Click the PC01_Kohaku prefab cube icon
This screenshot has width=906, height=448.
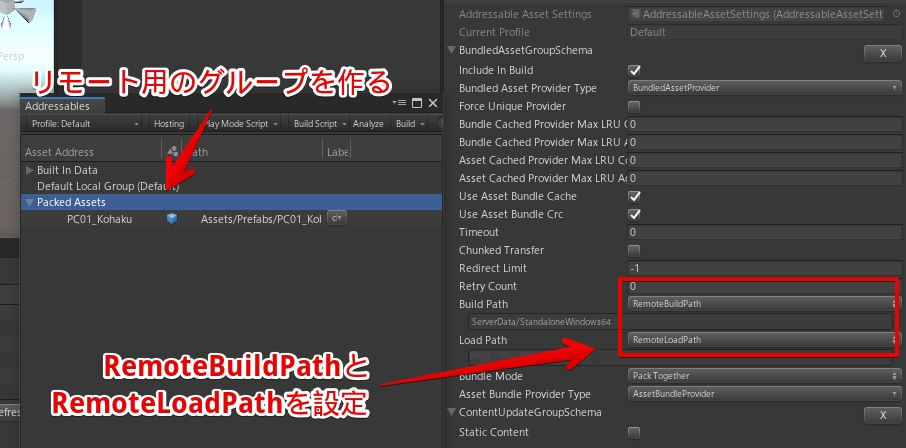[172, 219]
